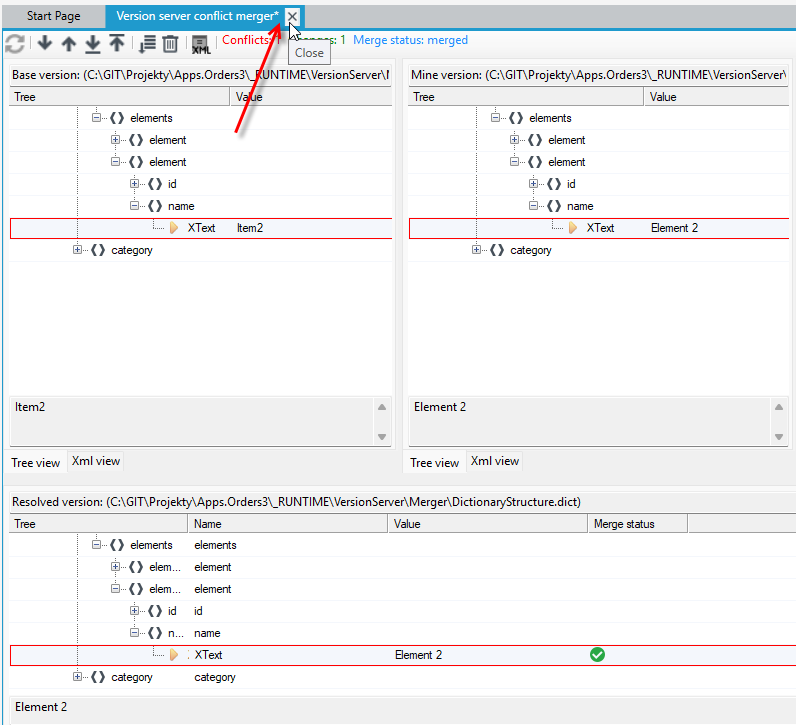Image resolution: width=796 pixels, height=725 pixels.
Task: Switch to the Start Page tab
Action: point(53,16)
